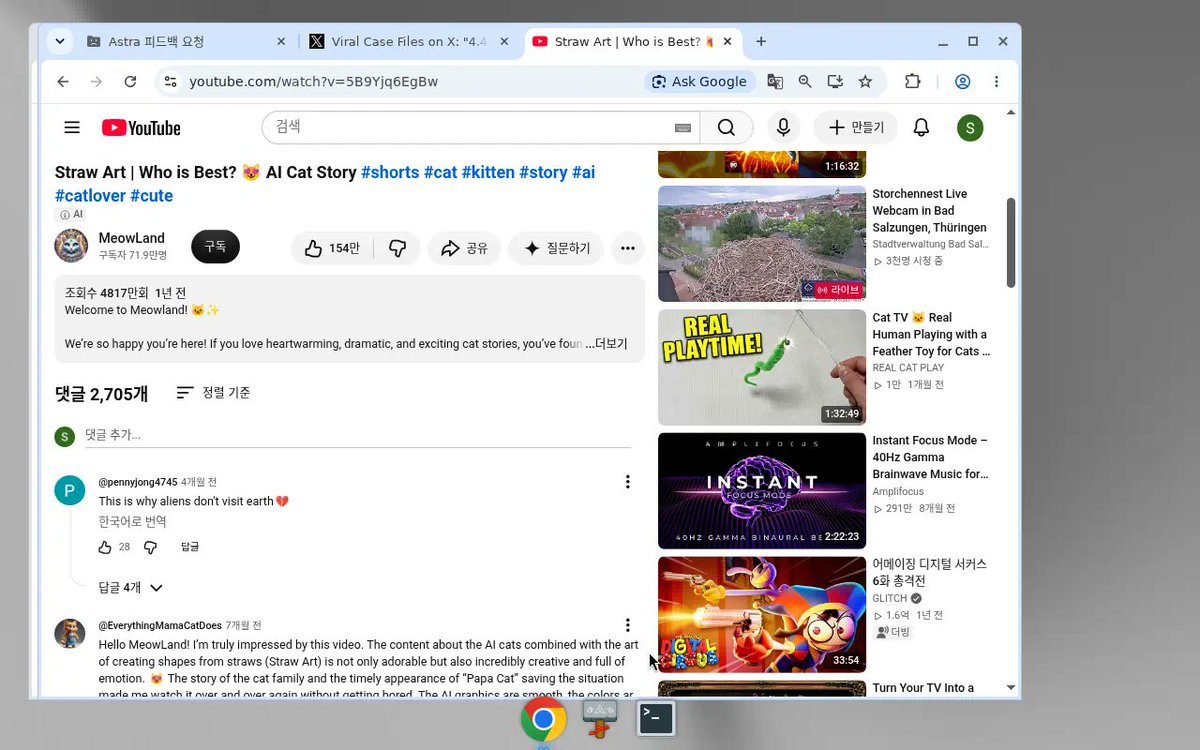This screenshot has width=1200, height=750.
Task: Click 한국어로 번역 translate link
Action: click(x=132, y=521)
